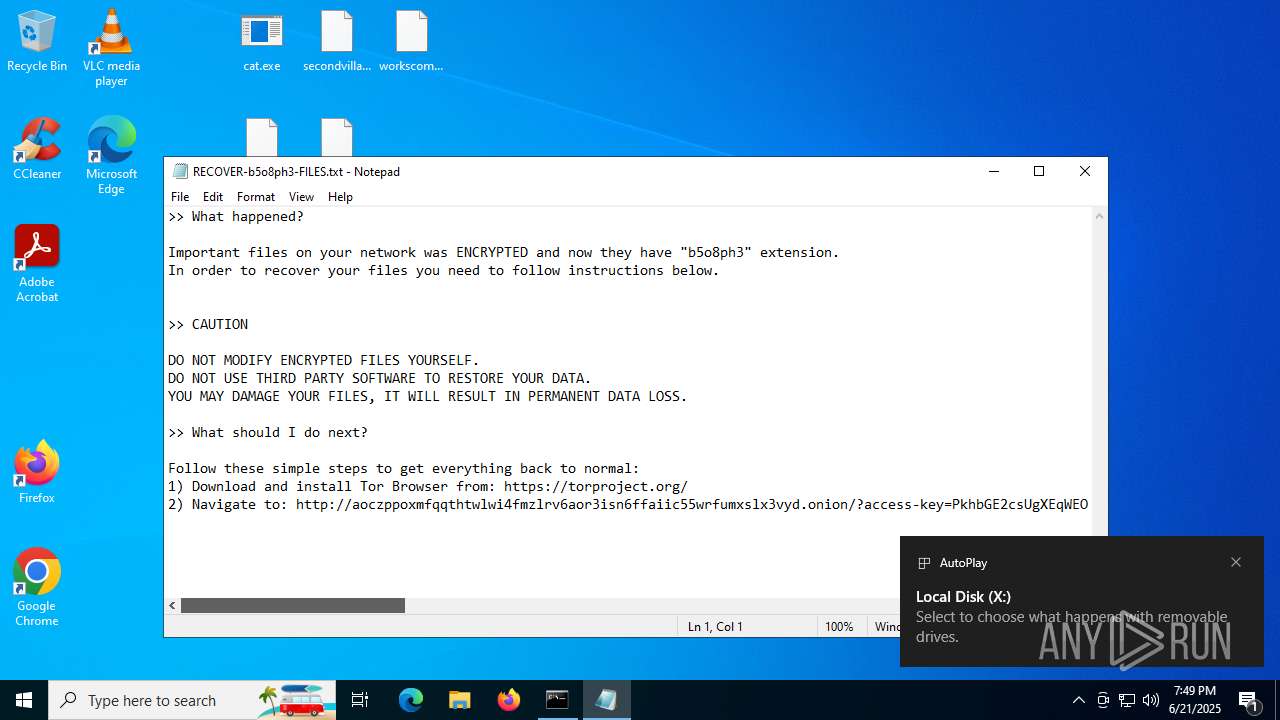Image resolution: width=1280 pixels, height=720 pixels.
Task: Switch to the Notepad taskbar item
Action: click(606, 700)
